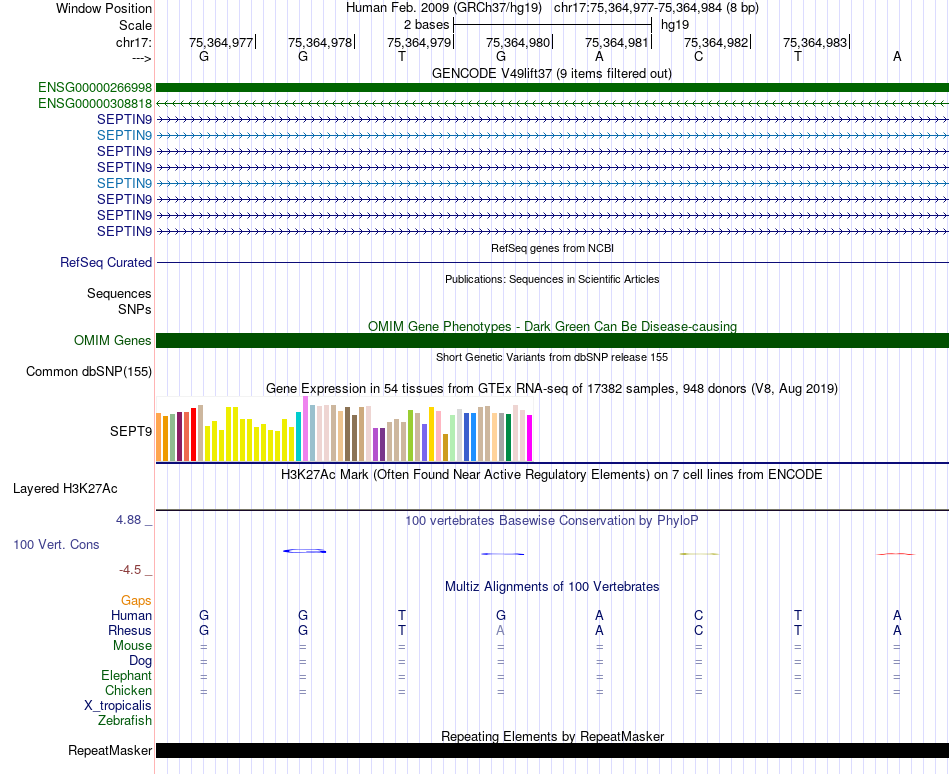Click the cyan bar in SEPT9 expression chart
The image size is (950, 774).
click(x=299, y=437)
